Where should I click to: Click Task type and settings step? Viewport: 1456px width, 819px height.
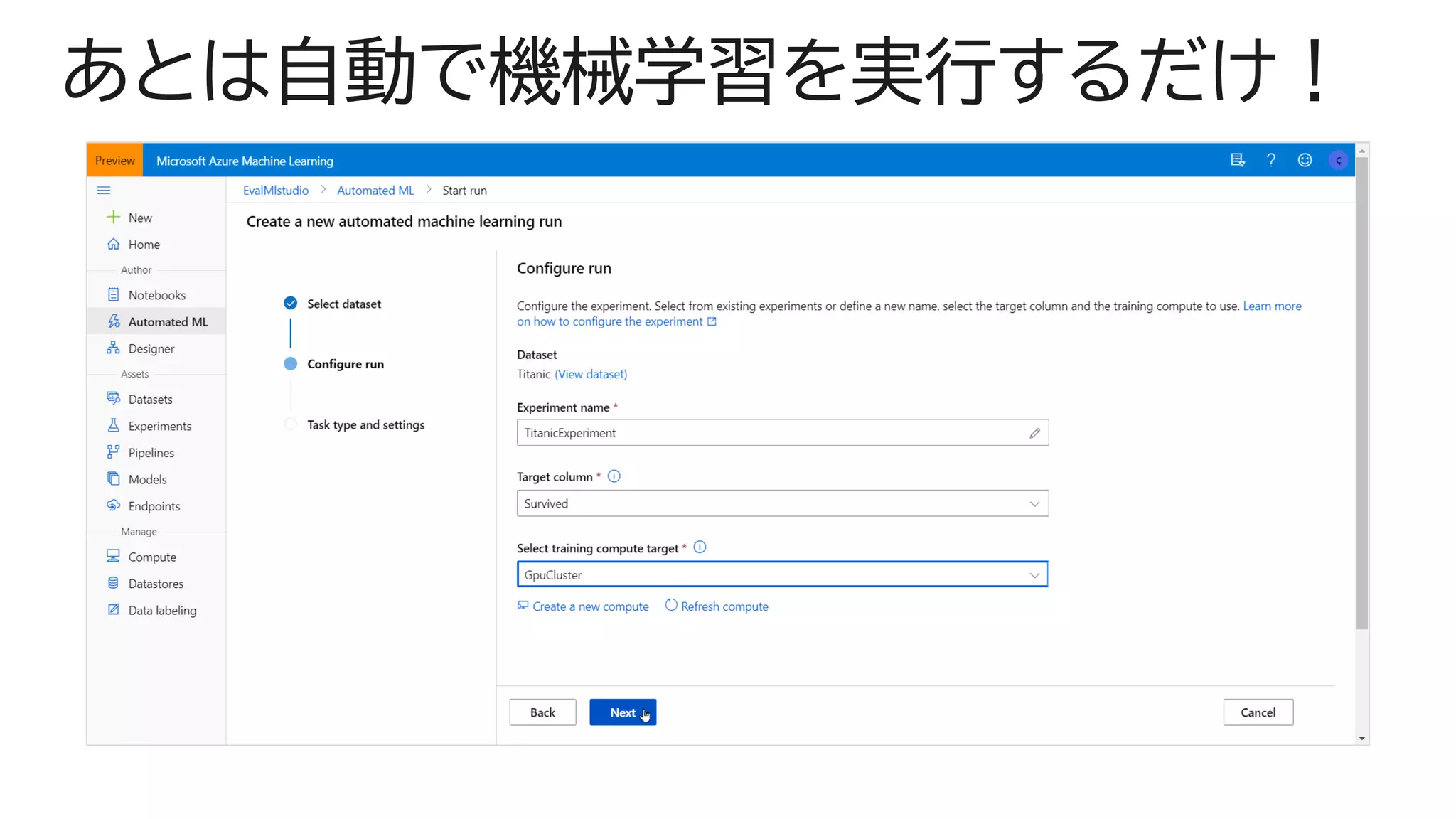point(366,424)
